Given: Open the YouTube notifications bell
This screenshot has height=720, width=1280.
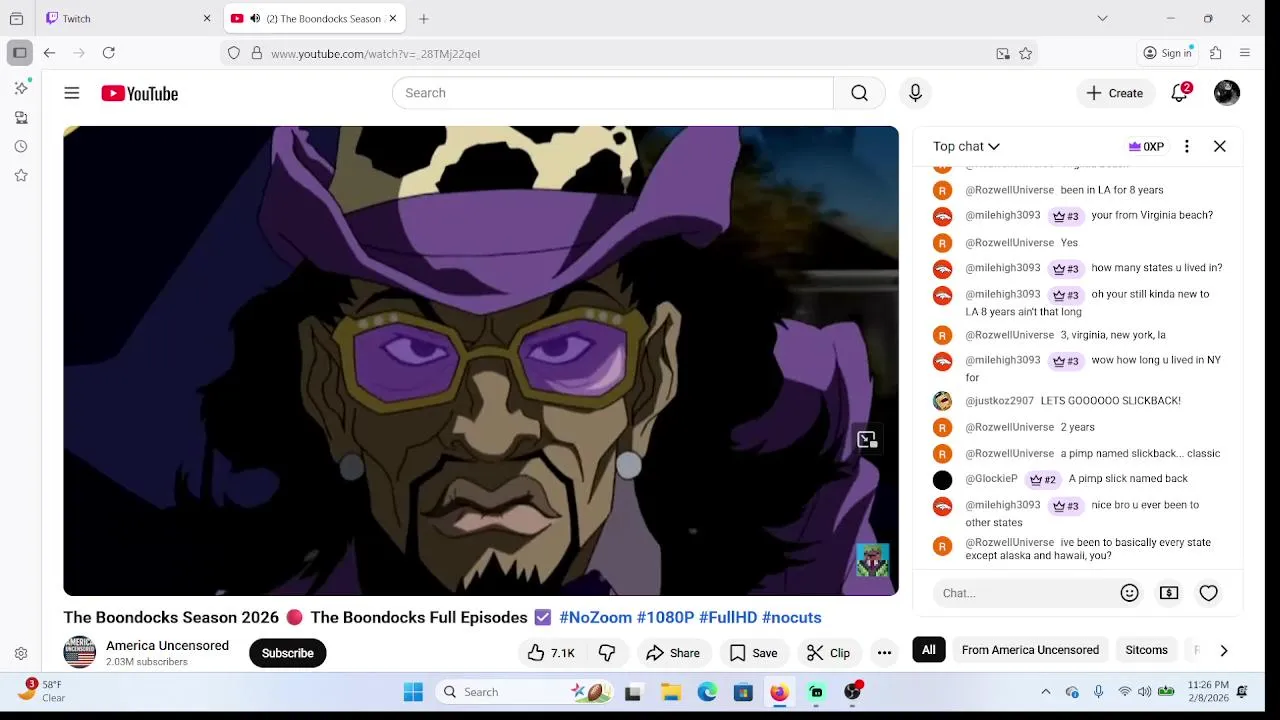Looking at the screenshot, I should point(1180,93).
